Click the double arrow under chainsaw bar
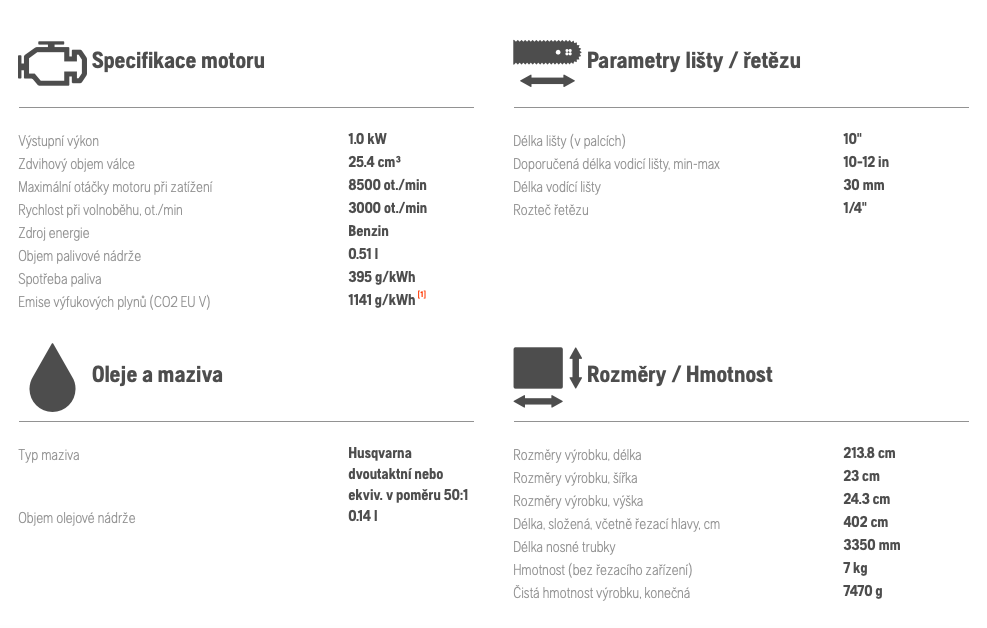987x628 pixels. [547, 81]
